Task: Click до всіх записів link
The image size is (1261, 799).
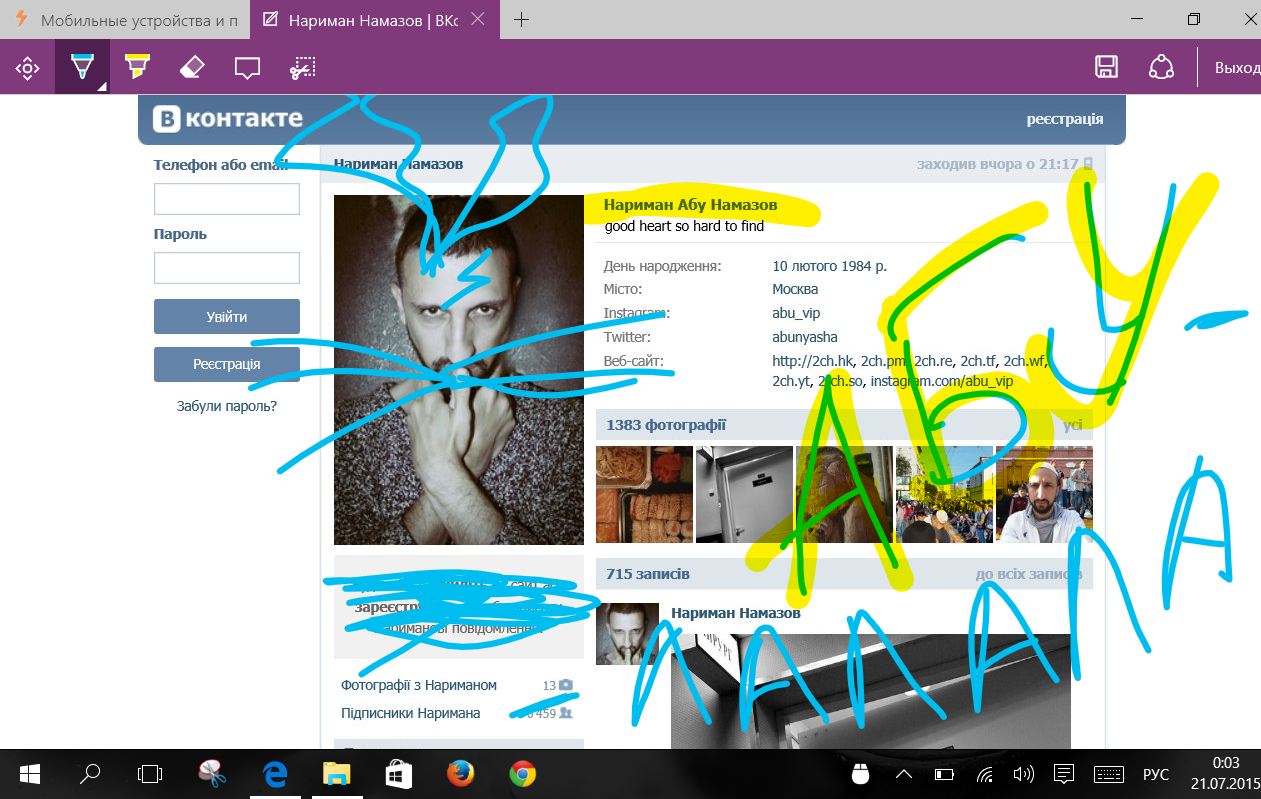Action: [x=1029, y=574]
